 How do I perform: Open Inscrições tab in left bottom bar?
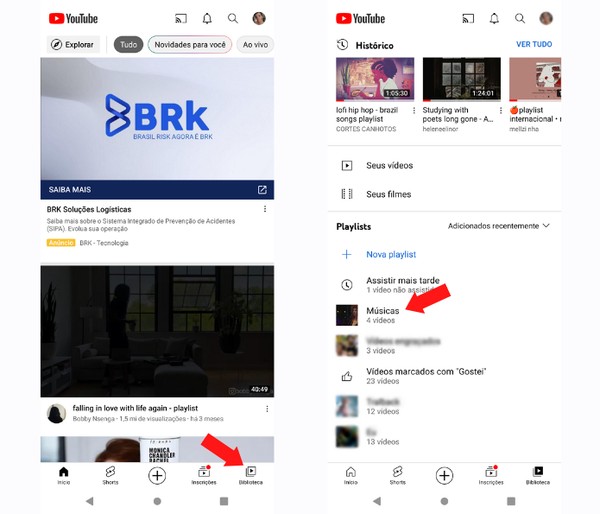click(x=204, y=475)
